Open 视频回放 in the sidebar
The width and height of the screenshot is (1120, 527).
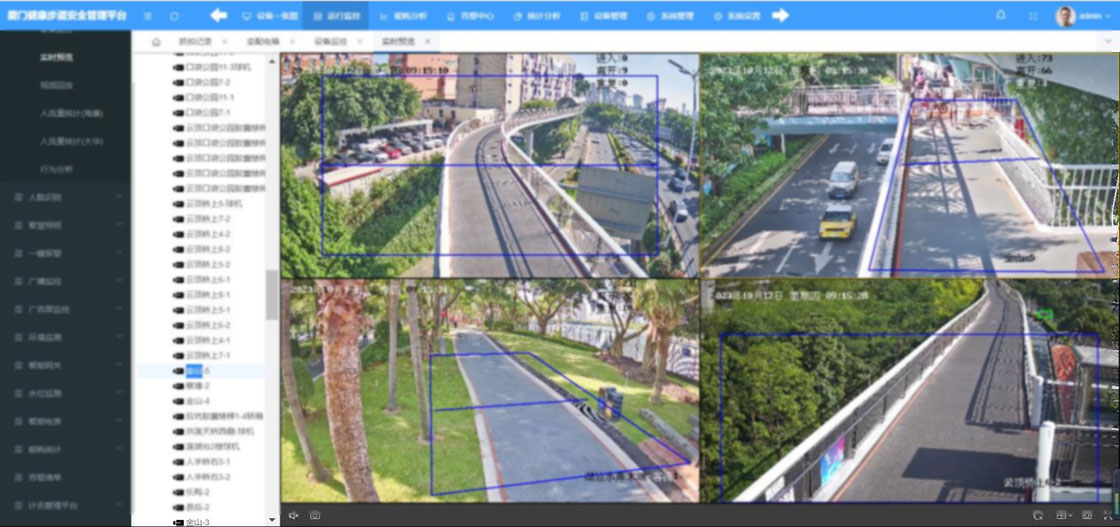pos(57,85)
